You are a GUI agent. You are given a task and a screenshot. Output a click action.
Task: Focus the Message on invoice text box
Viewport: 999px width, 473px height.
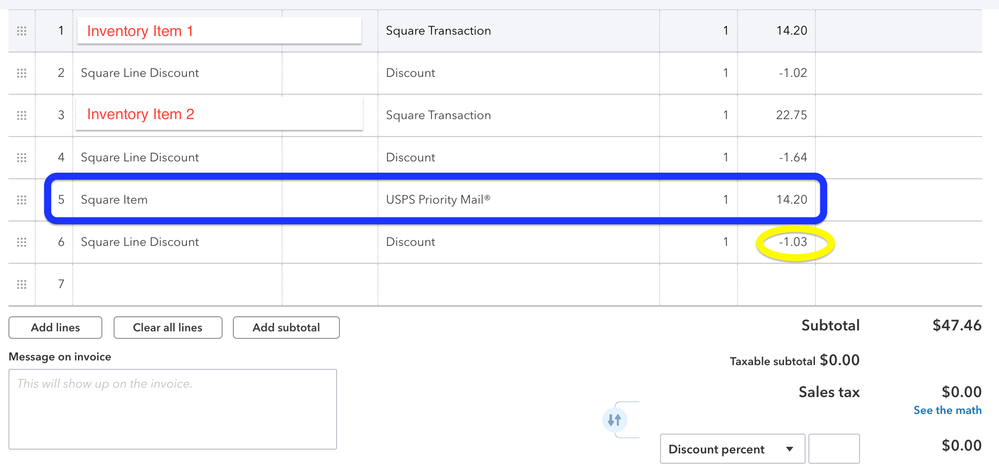point(172,409)
